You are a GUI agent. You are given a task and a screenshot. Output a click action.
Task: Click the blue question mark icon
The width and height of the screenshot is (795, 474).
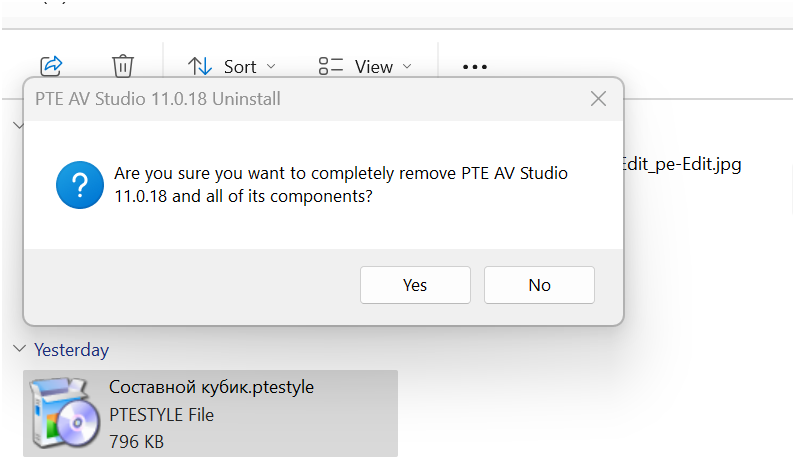pos(80,185)
